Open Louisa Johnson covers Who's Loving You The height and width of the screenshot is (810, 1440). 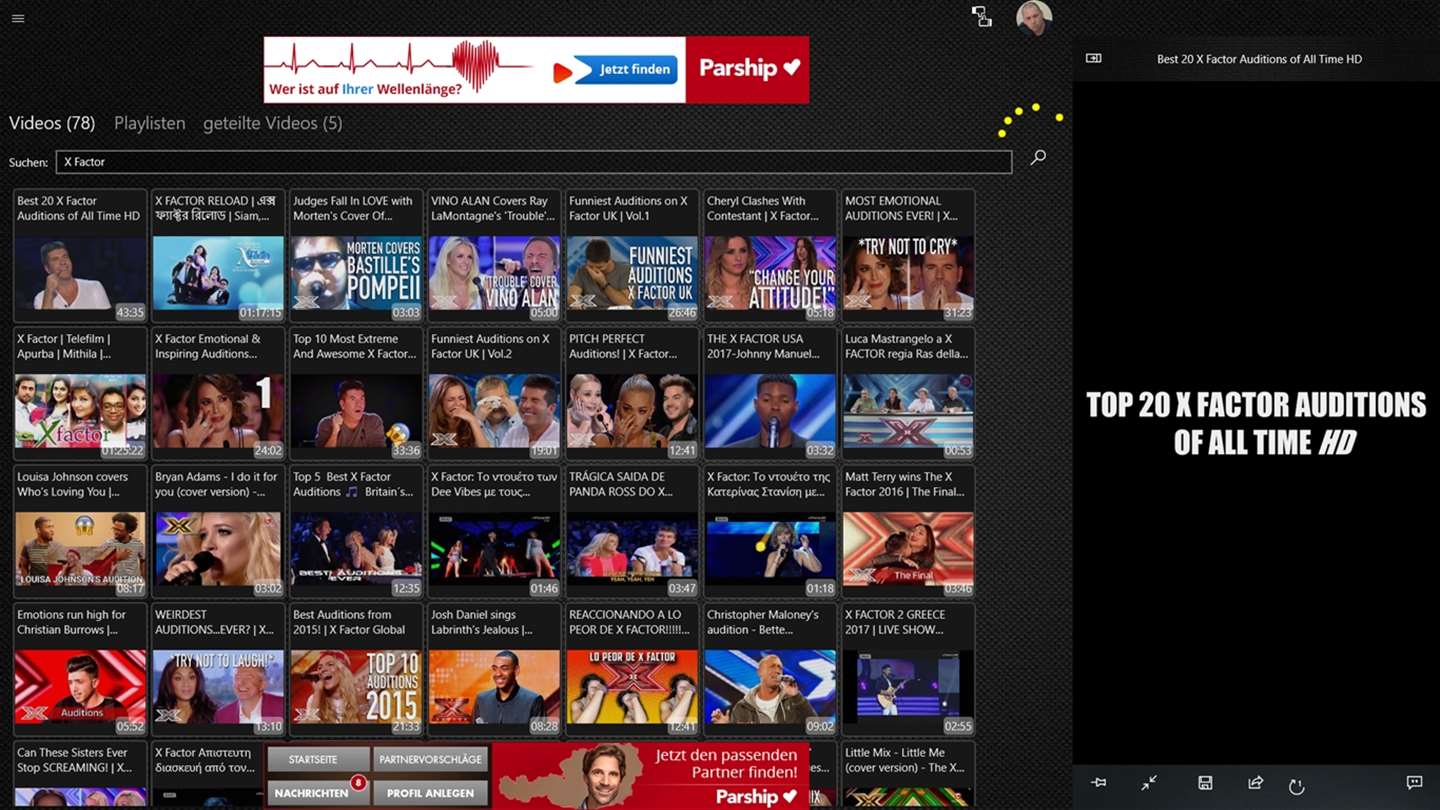80,531
